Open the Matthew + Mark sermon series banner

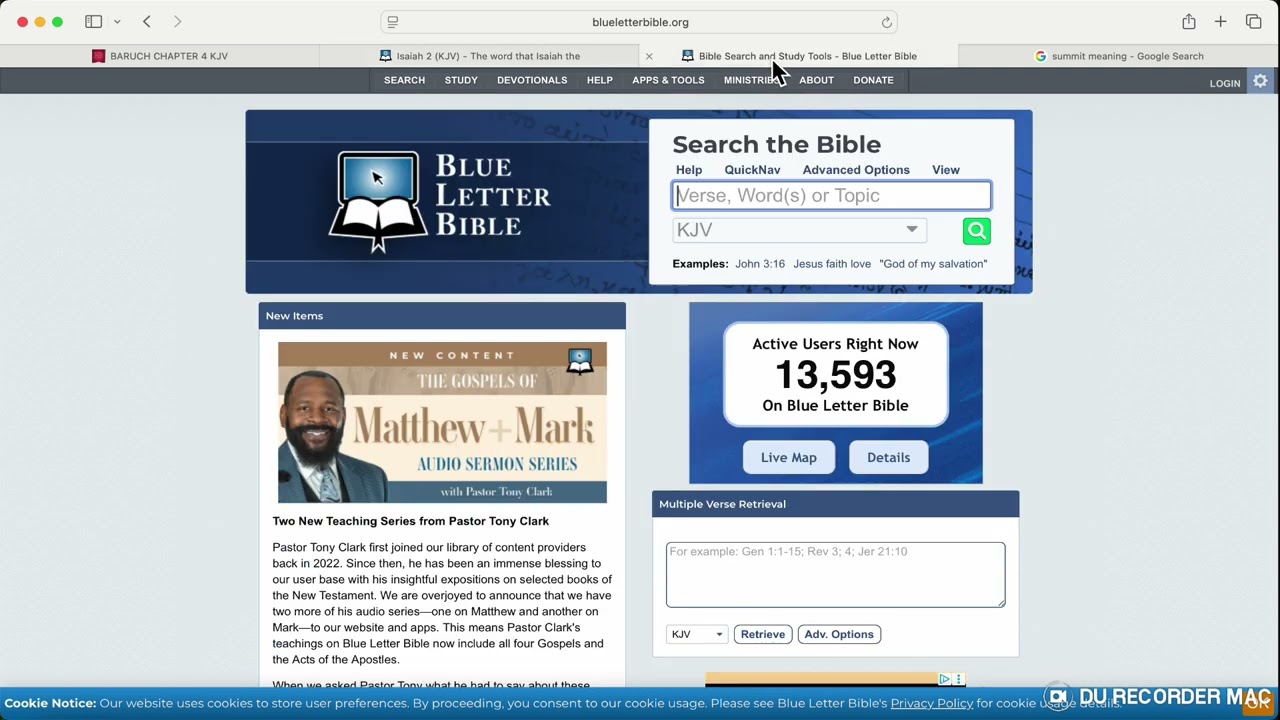click(x=442, y=422)
